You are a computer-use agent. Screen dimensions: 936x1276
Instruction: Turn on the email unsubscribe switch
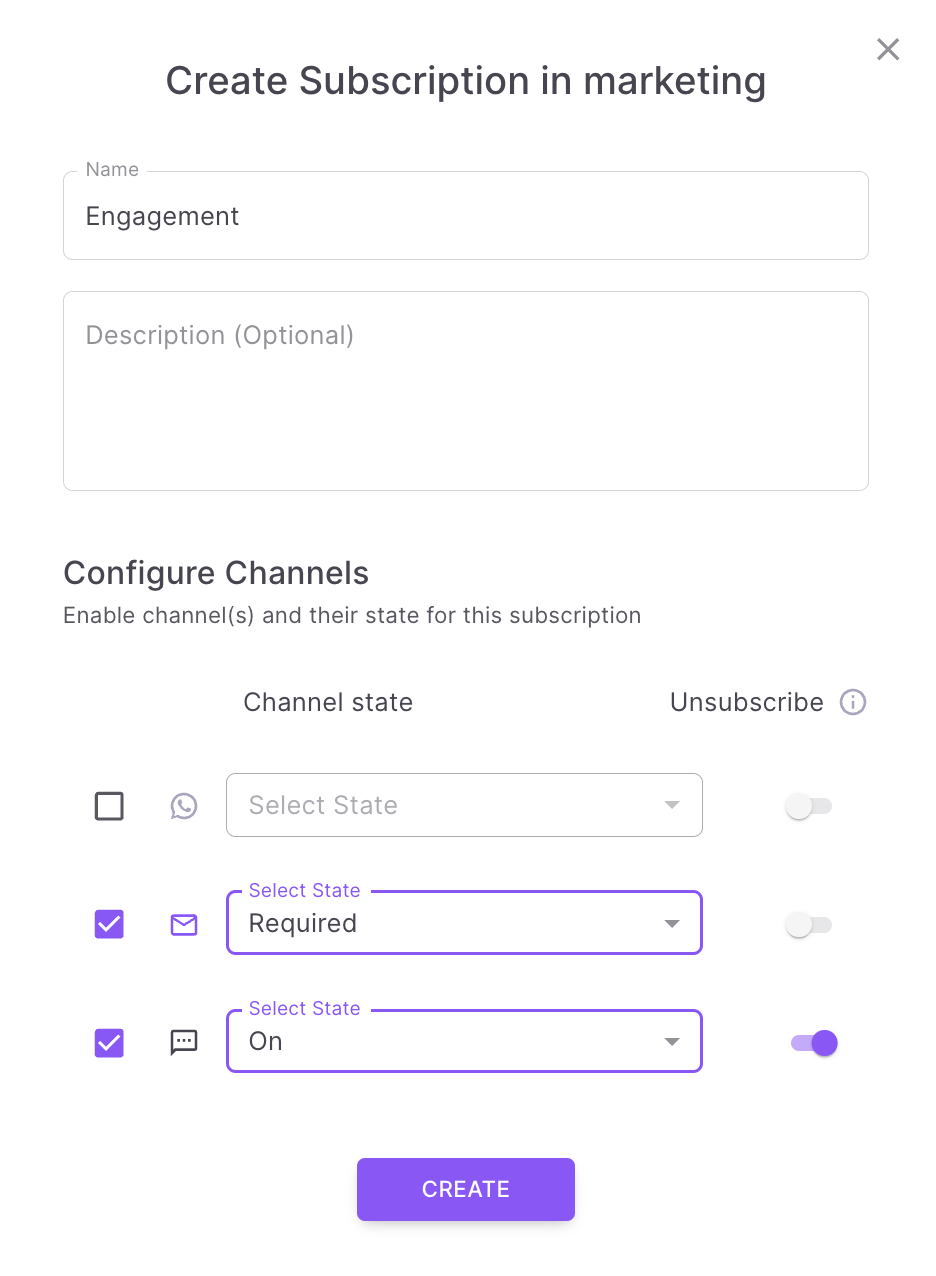point(808,925)
